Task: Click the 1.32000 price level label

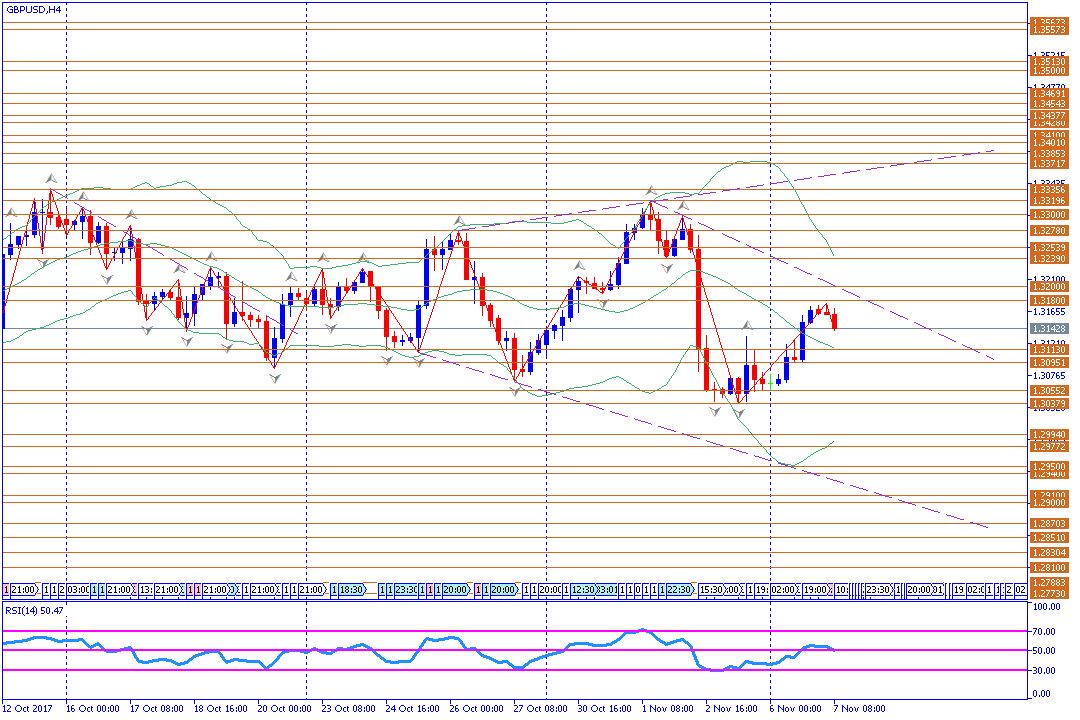Action: coord(1049,287)
